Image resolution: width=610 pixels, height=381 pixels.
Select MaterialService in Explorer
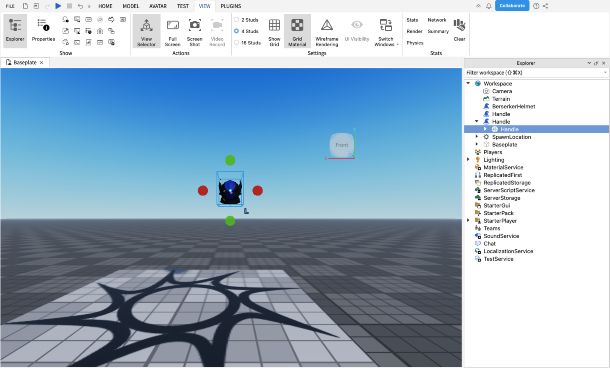[x=503, y=167]
